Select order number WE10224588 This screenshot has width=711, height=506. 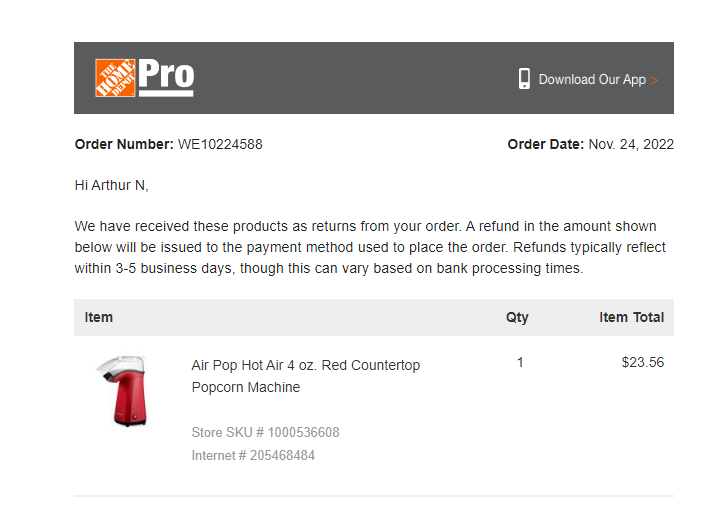click(220, 144)
